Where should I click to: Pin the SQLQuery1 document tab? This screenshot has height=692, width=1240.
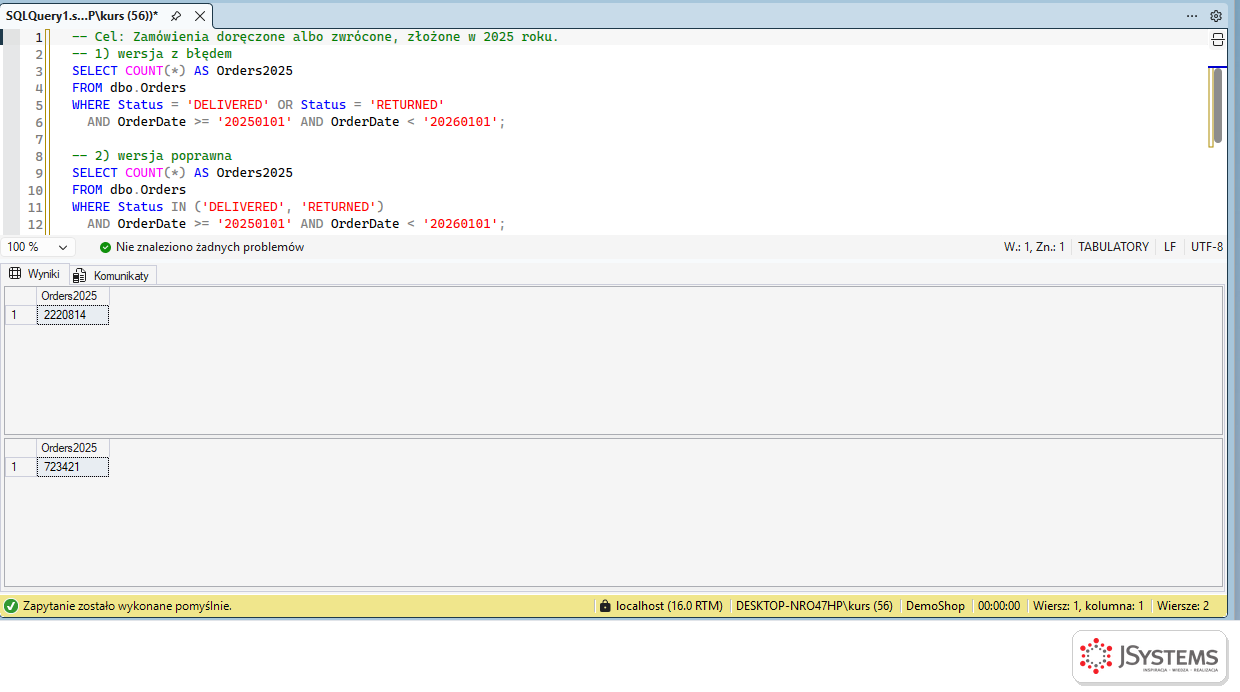pyautogui.click(x=176, y=16)
